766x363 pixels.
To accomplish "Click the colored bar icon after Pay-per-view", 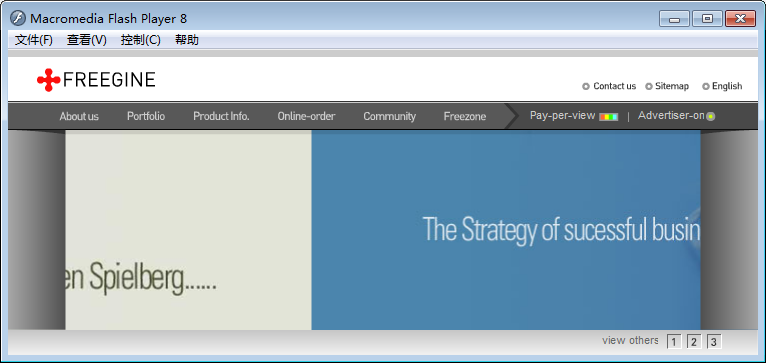I will pyautogui.click(x=609, y=117).
